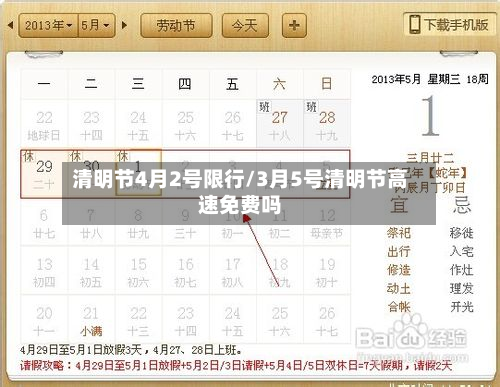Select April 22 地球日 cell

click(x=44, y=124)
